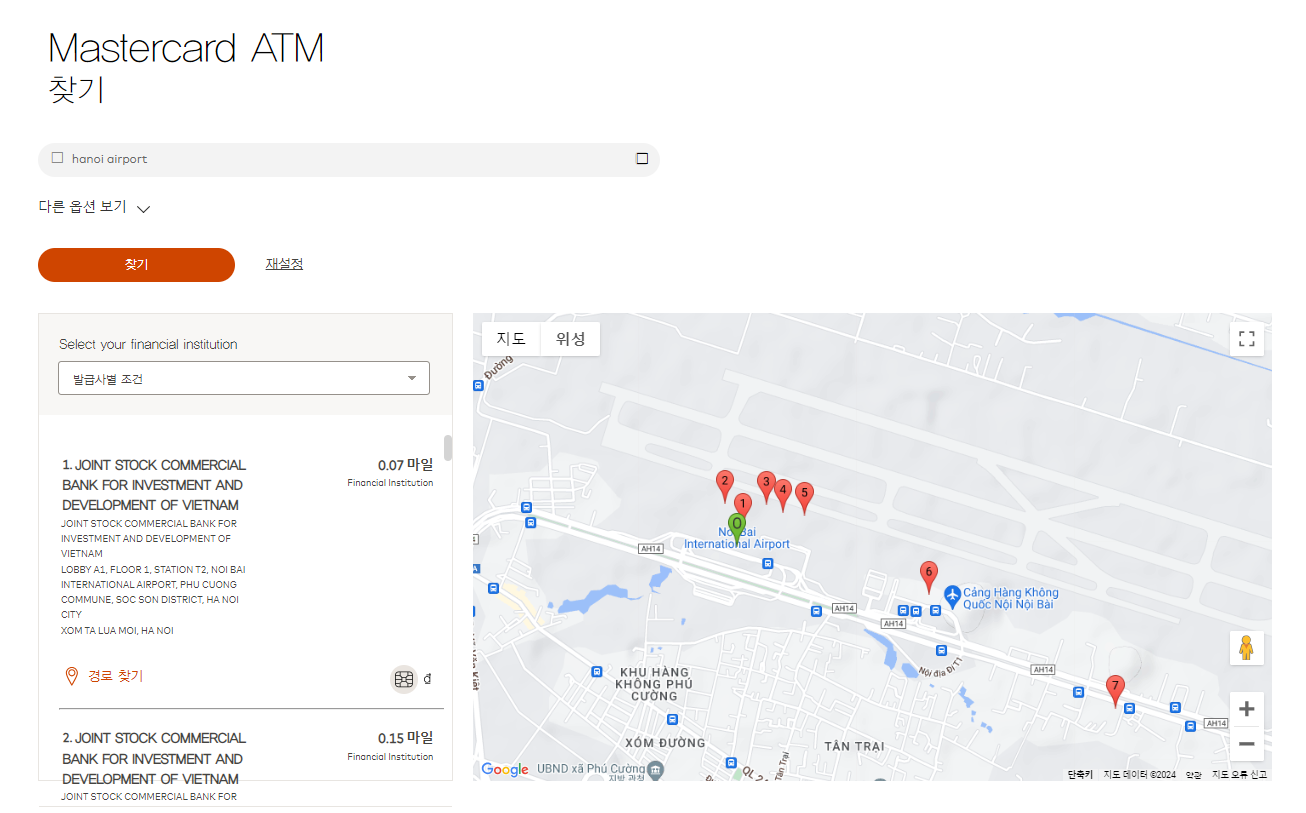Click the bus stop left of Khu Hàng Không label
The width and height of the screenshot is (1306, 813).
coord(597,671)
